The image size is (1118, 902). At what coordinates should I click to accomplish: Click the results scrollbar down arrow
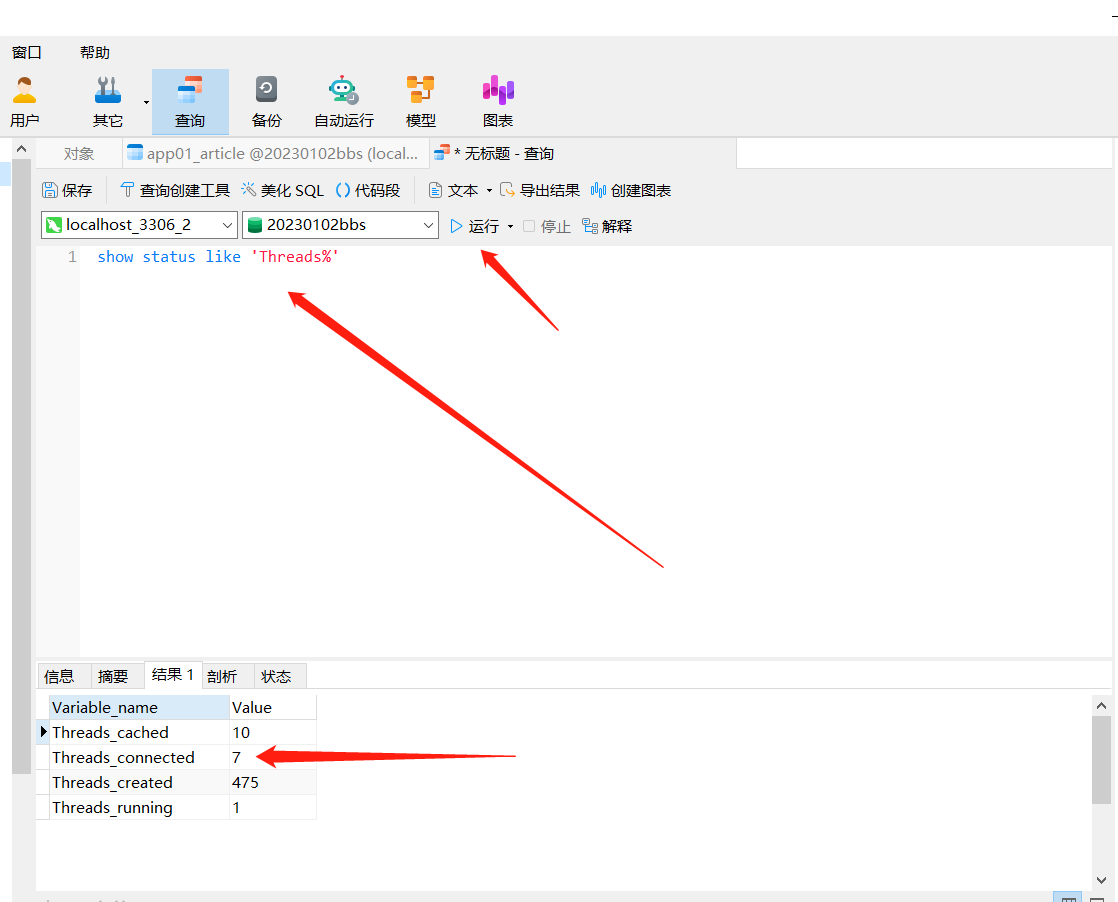point(1102,880)
